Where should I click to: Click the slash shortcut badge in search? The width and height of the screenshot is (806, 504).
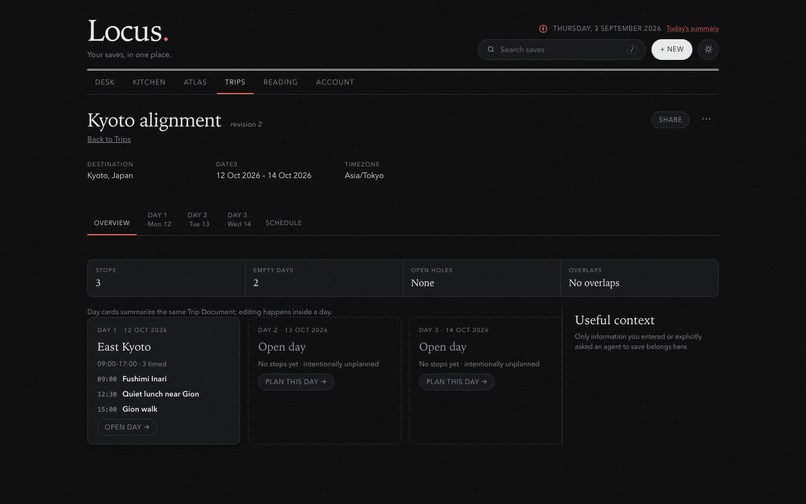(632, 49)
